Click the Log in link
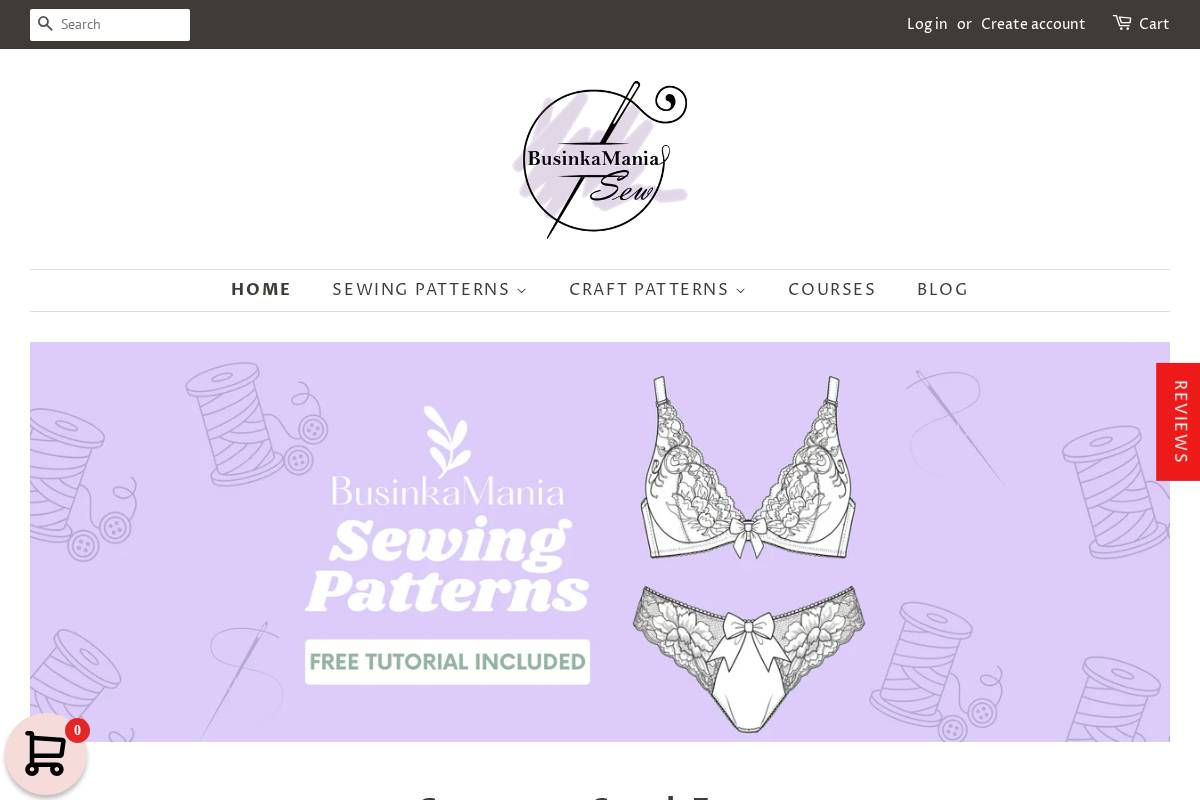Screen dimensions: 1200x800 point(927,24)
